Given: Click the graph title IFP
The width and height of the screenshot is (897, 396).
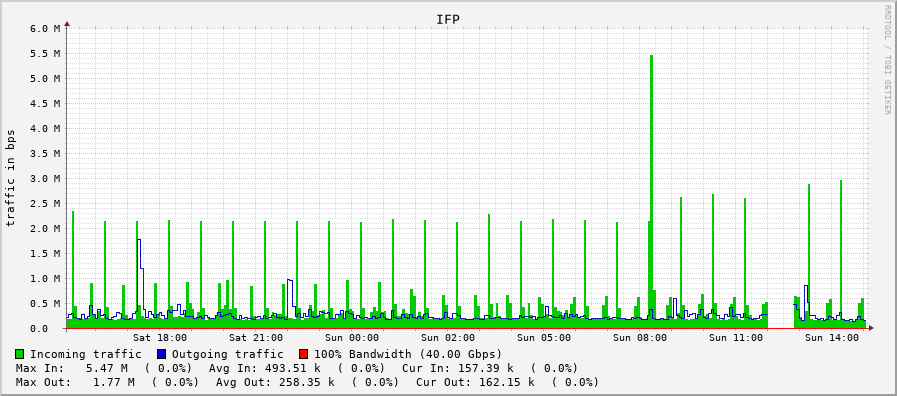Looking at the screenshot, I should [448, 19].
